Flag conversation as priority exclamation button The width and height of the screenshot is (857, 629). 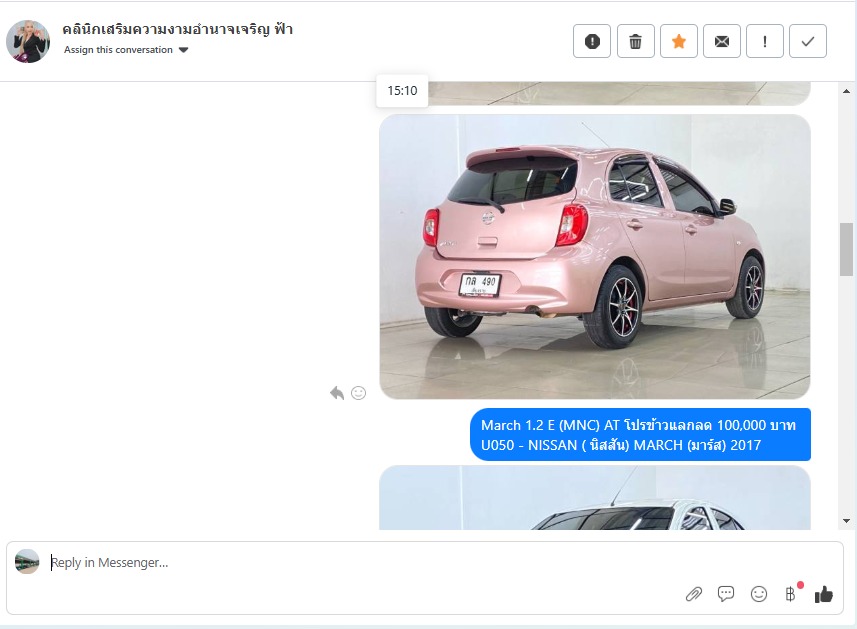765,41
